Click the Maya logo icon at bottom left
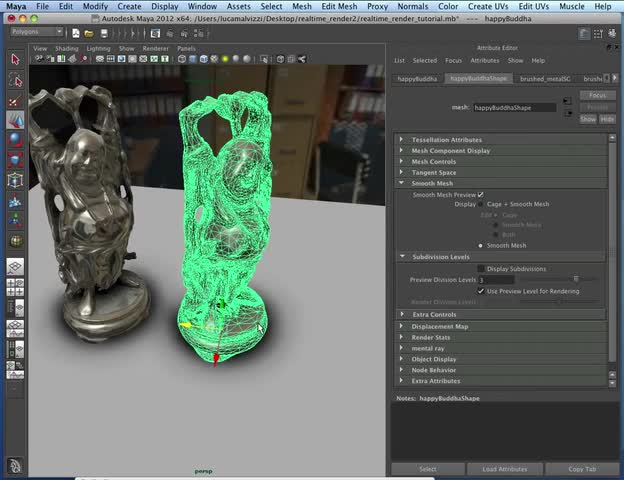 pos(15,465)
